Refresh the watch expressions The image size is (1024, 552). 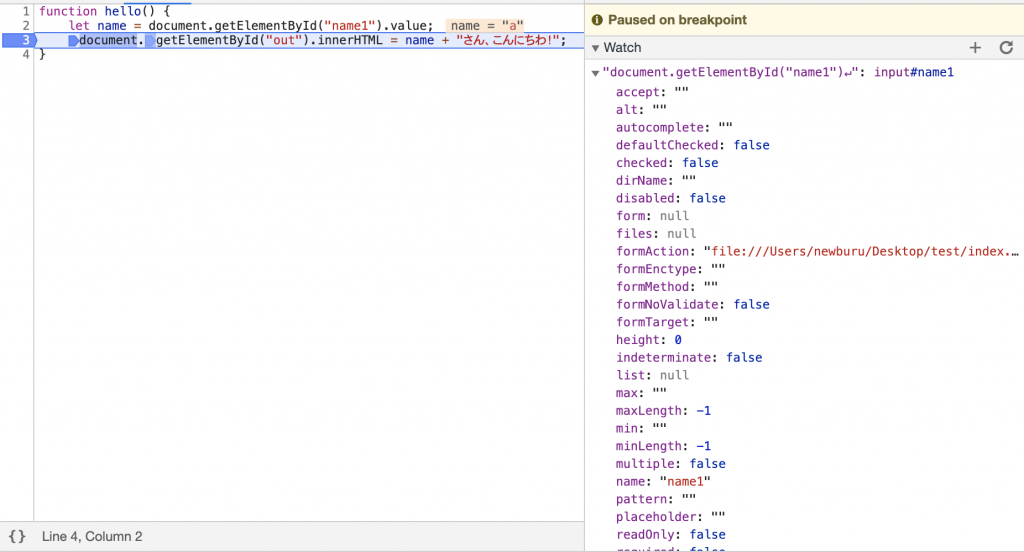(x=1006, y=47)
